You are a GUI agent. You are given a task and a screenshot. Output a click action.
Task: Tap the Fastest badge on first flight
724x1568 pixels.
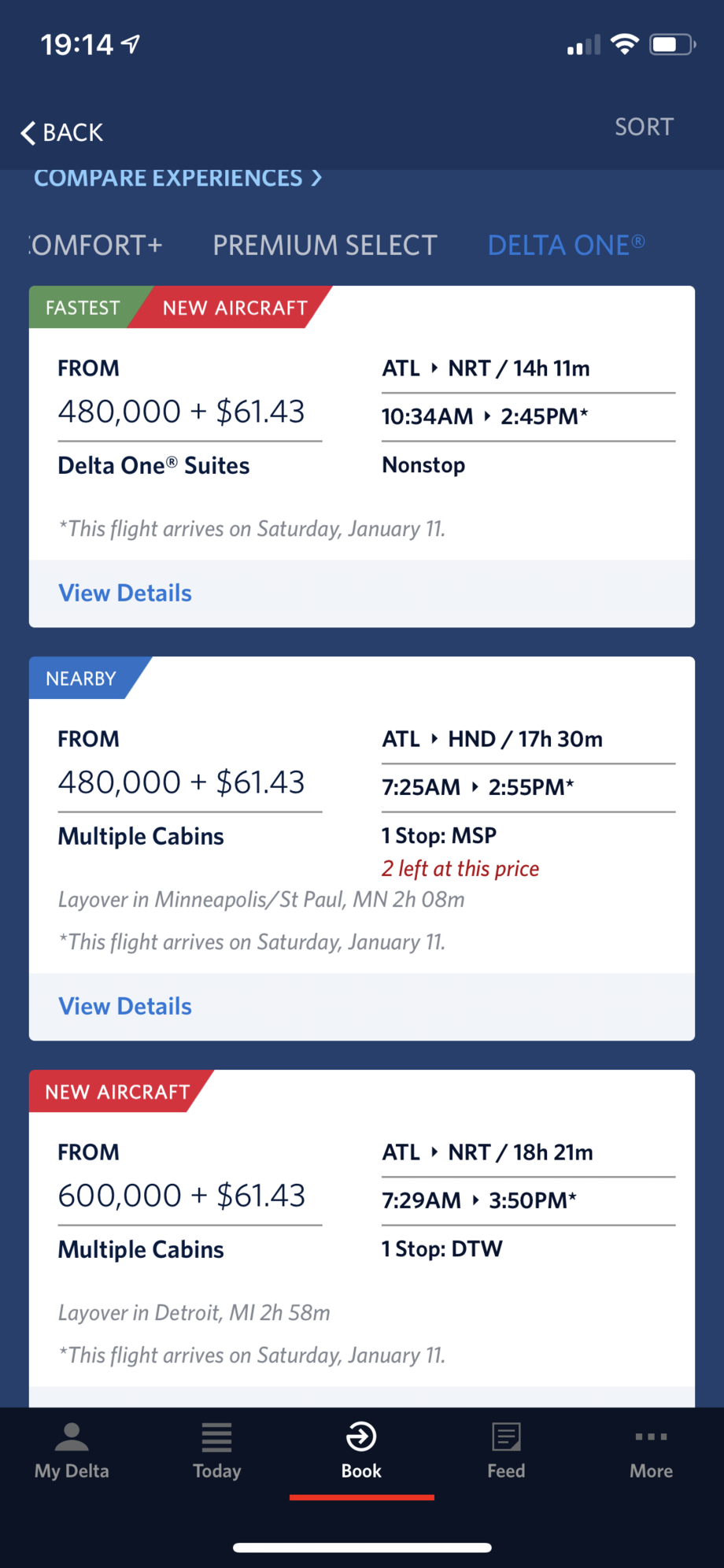click(x=83, y=308)
